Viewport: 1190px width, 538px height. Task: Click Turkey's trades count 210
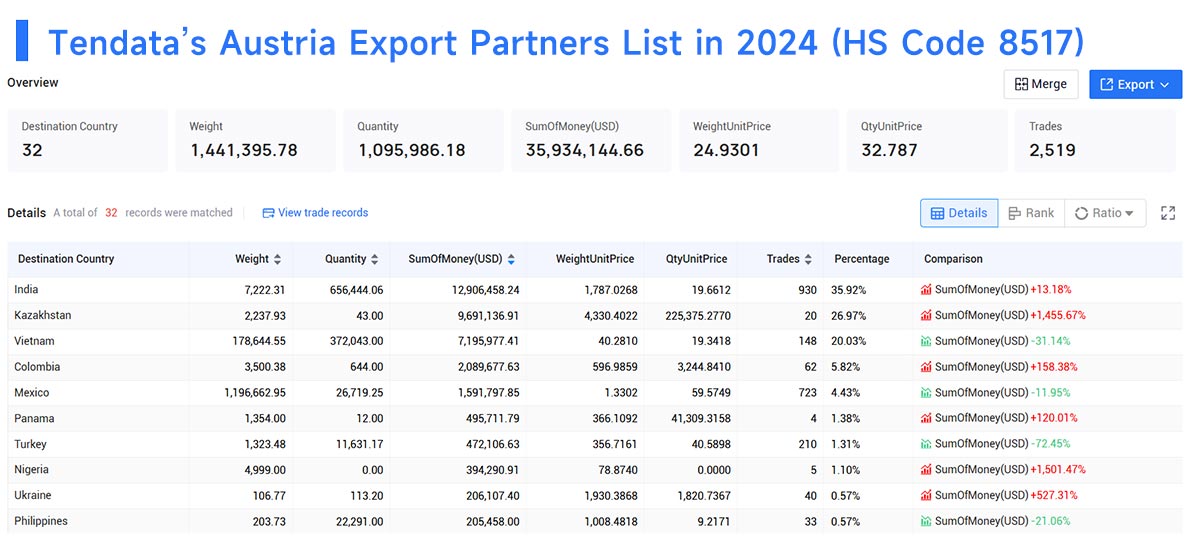coord(808,443)
